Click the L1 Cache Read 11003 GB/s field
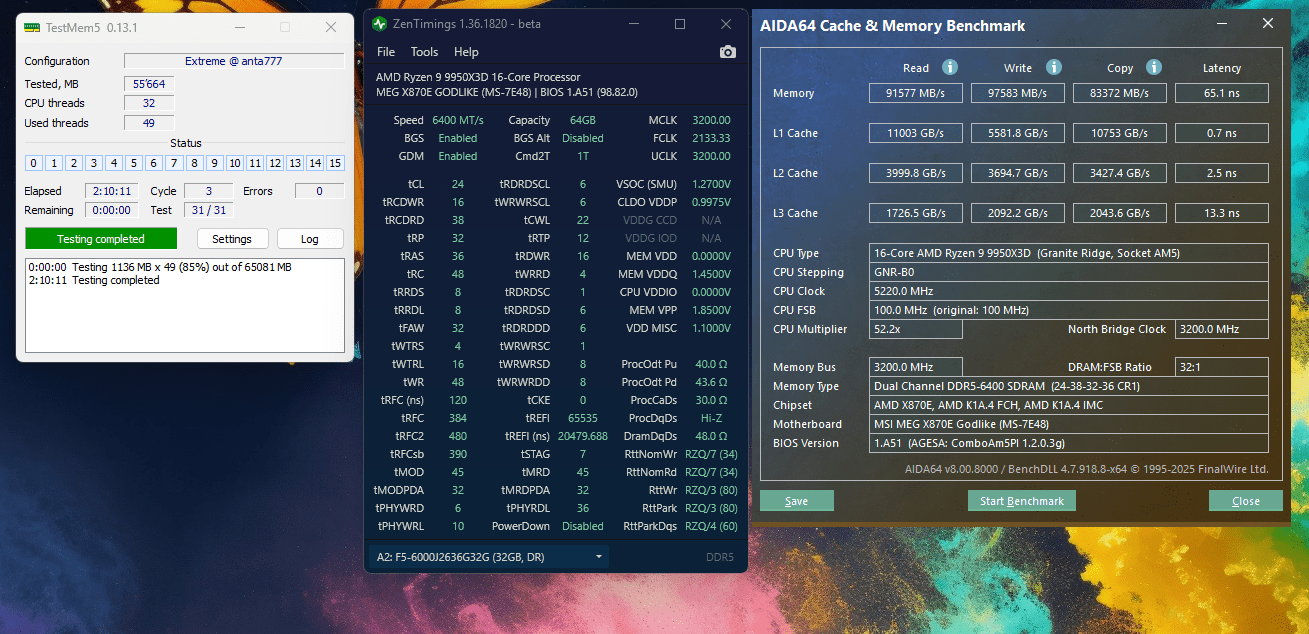Screen dimensions: 1309x634 tap(915, 133)
